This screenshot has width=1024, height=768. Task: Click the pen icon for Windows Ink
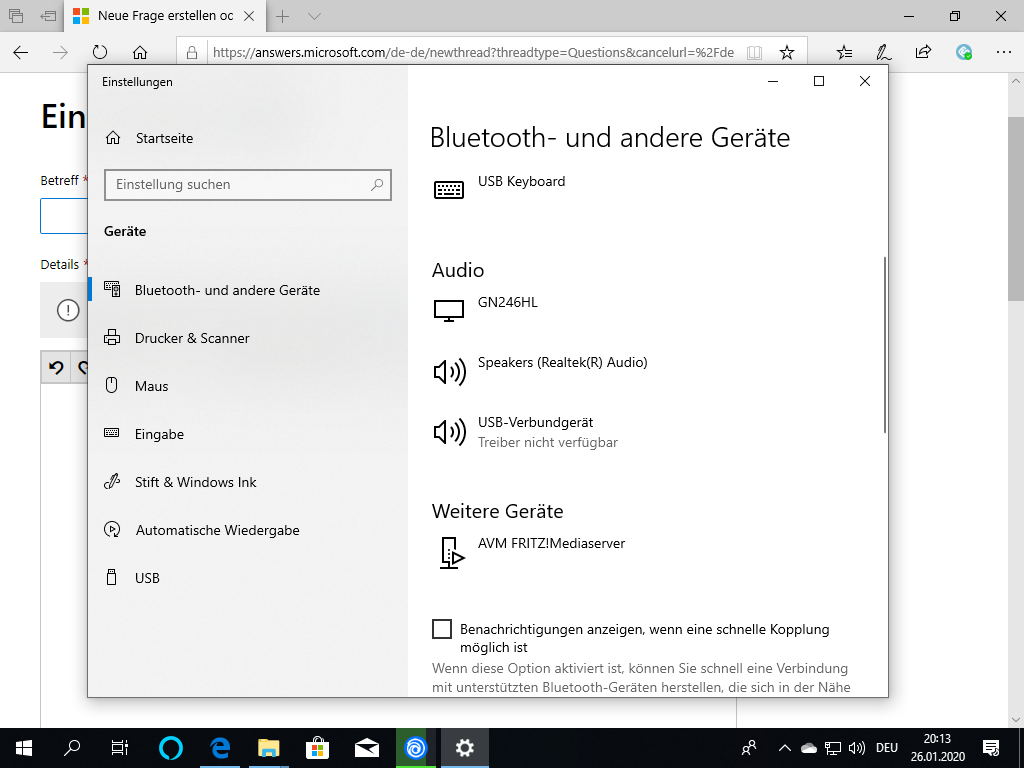click(x=112, y=481)
